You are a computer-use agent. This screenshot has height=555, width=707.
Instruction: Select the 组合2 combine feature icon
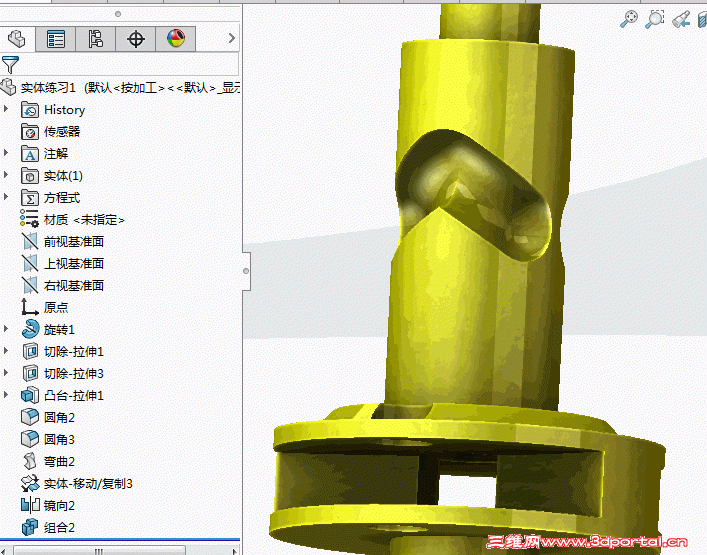[x=30, y=527]
